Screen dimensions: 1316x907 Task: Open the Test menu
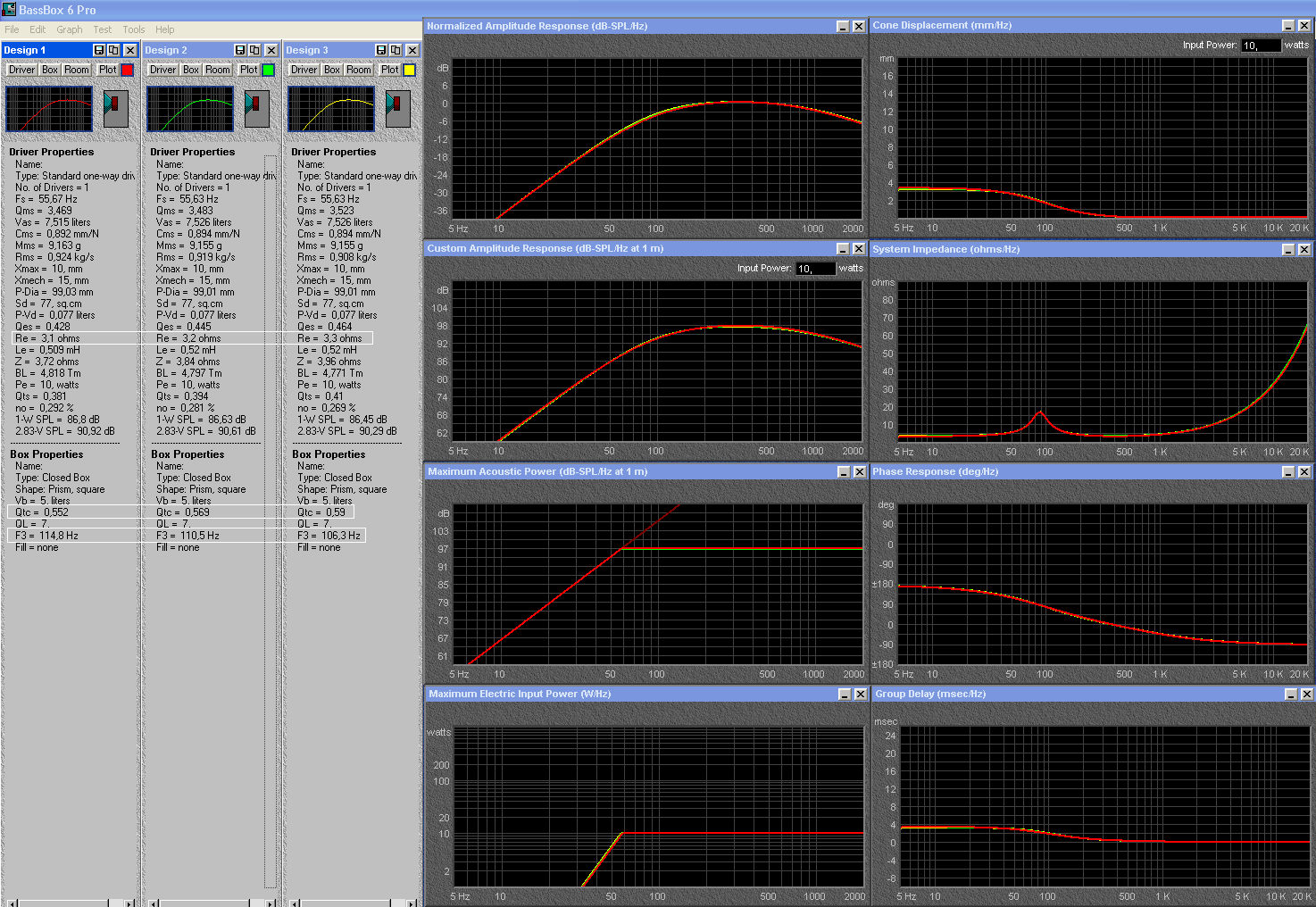click(x=103, y=29)
